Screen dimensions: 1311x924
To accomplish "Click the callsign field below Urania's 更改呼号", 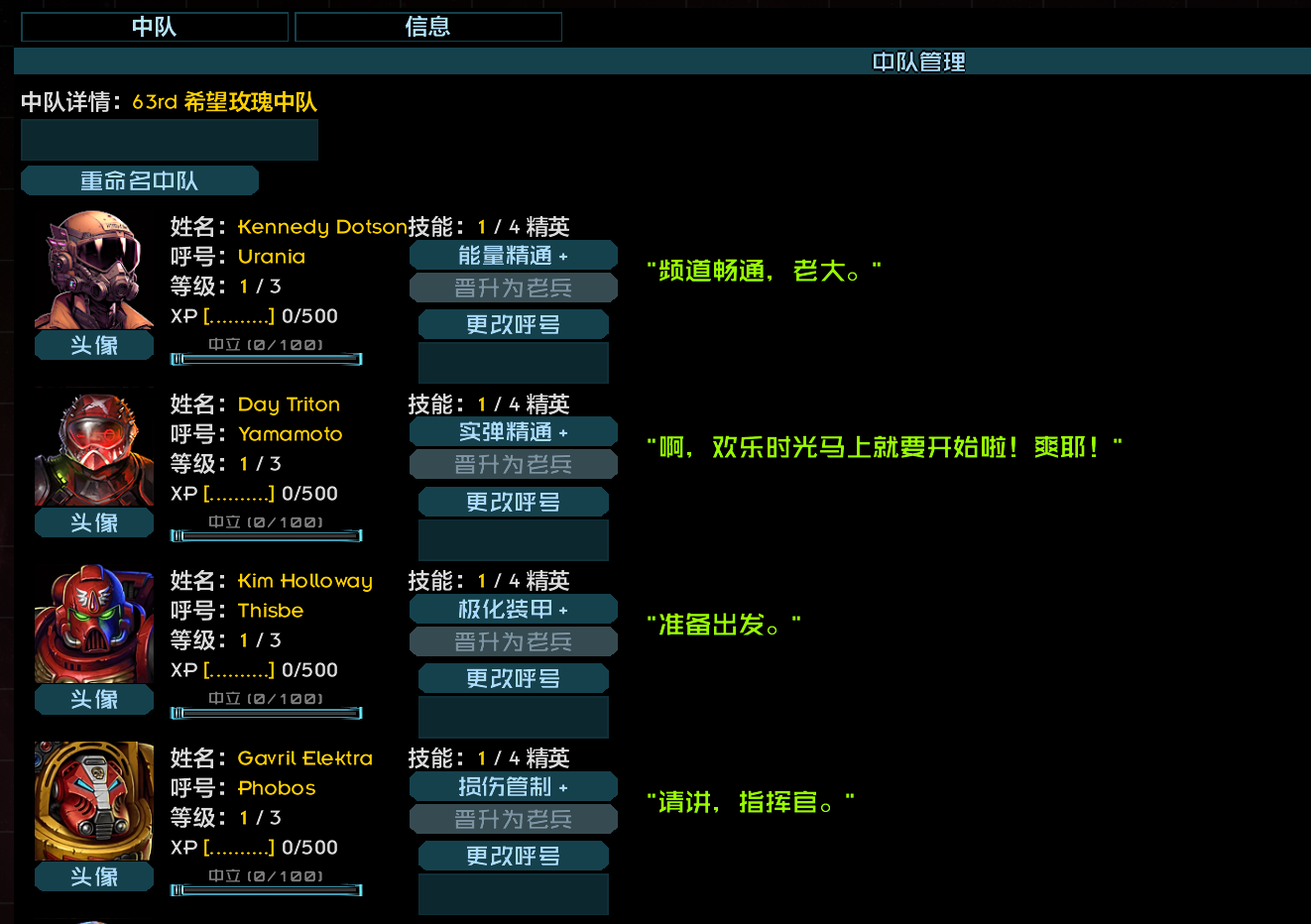I will [x=514, y=363].
